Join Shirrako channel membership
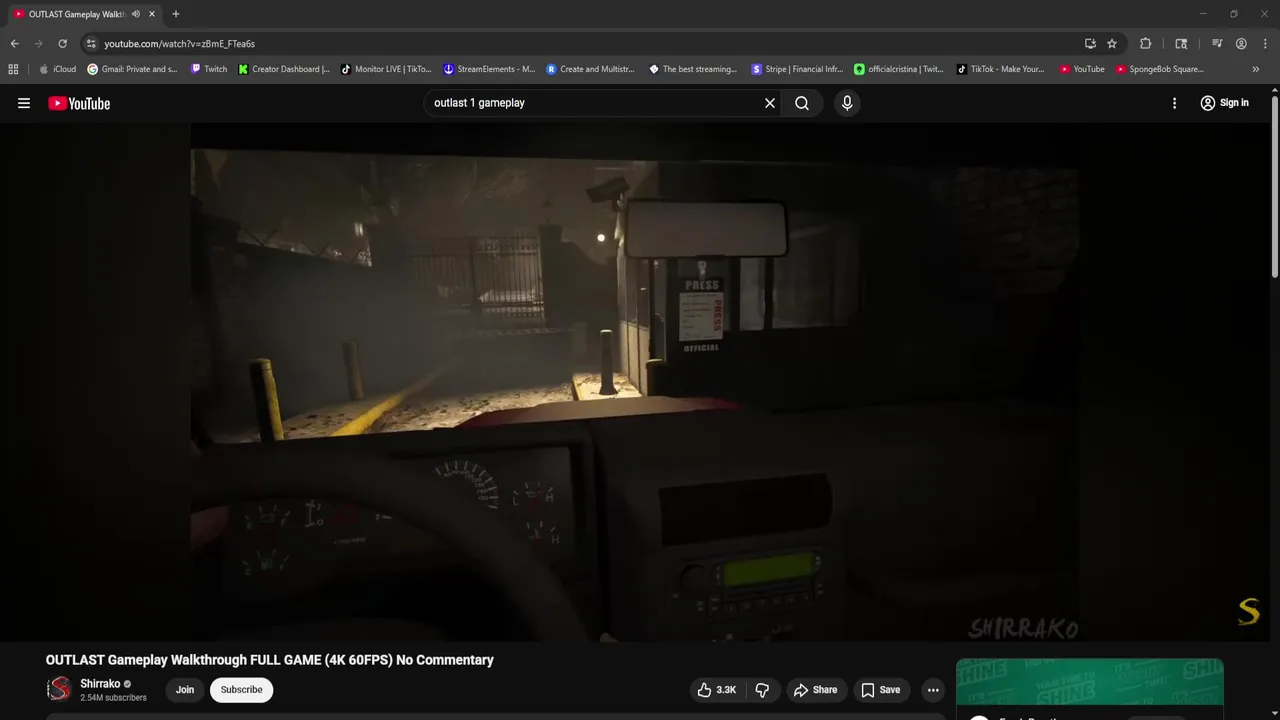1280x720 pixels. [185, 690]
